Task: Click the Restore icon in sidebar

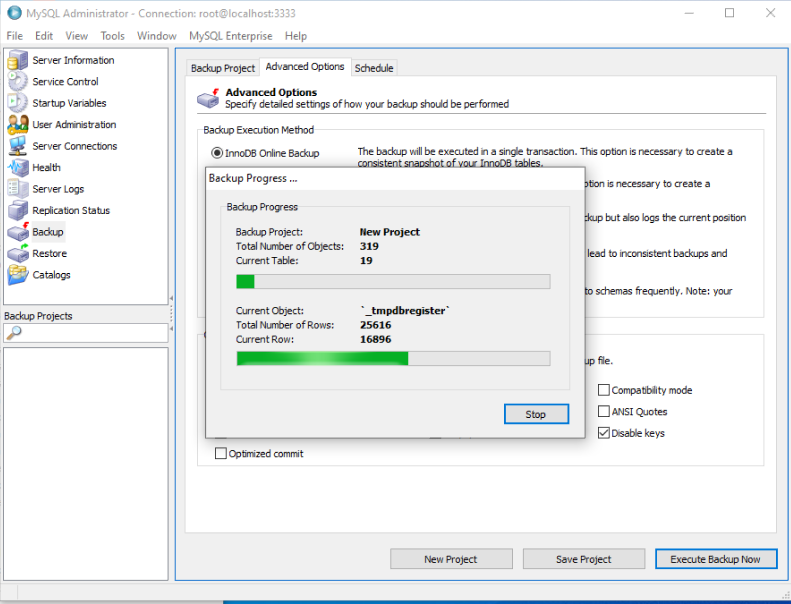Action: coord(18,254)
